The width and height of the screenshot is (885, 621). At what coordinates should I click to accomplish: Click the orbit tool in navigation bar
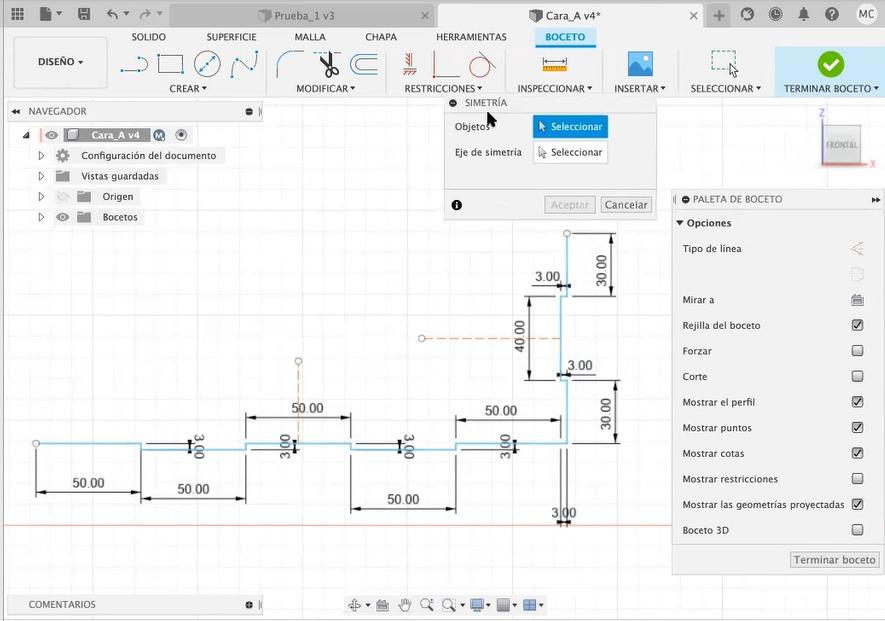click(354, 605)
